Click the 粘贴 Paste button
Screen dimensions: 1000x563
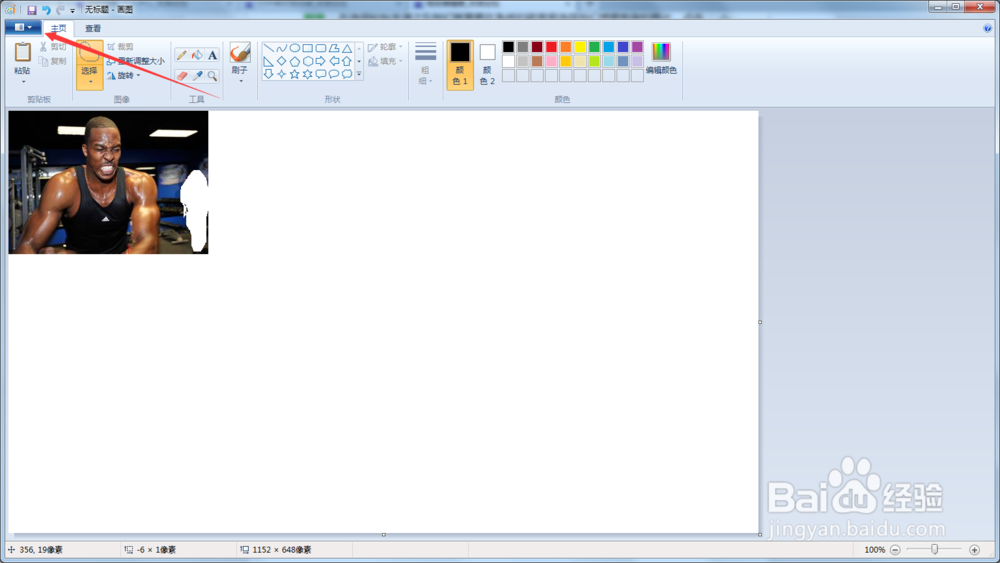point(23,59)
